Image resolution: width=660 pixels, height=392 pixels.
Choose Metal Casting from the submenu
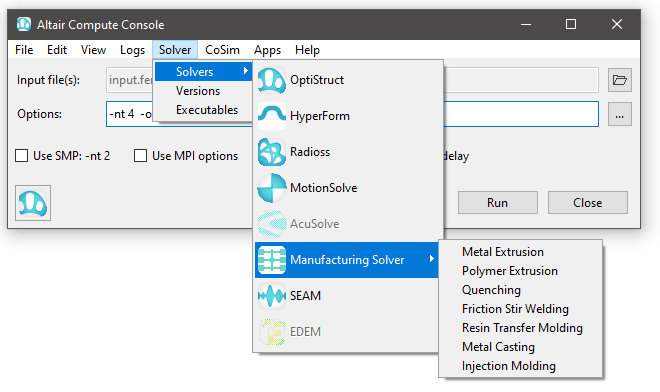(520, 347)
